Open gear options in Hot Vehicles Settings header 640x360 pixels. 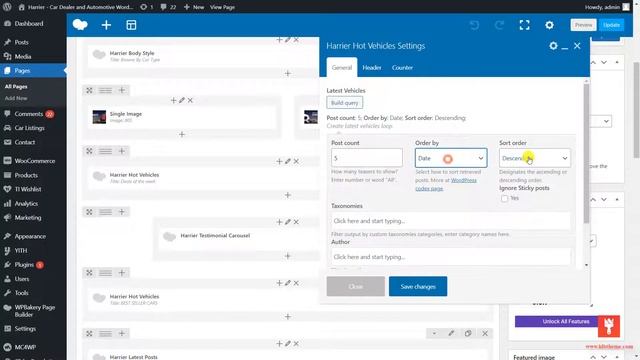point(553,46)
